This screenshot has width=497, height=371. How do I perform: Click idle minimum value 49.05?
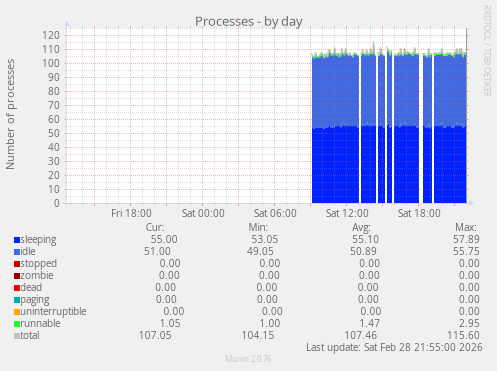pyautogui.click(x=260, y=251)
